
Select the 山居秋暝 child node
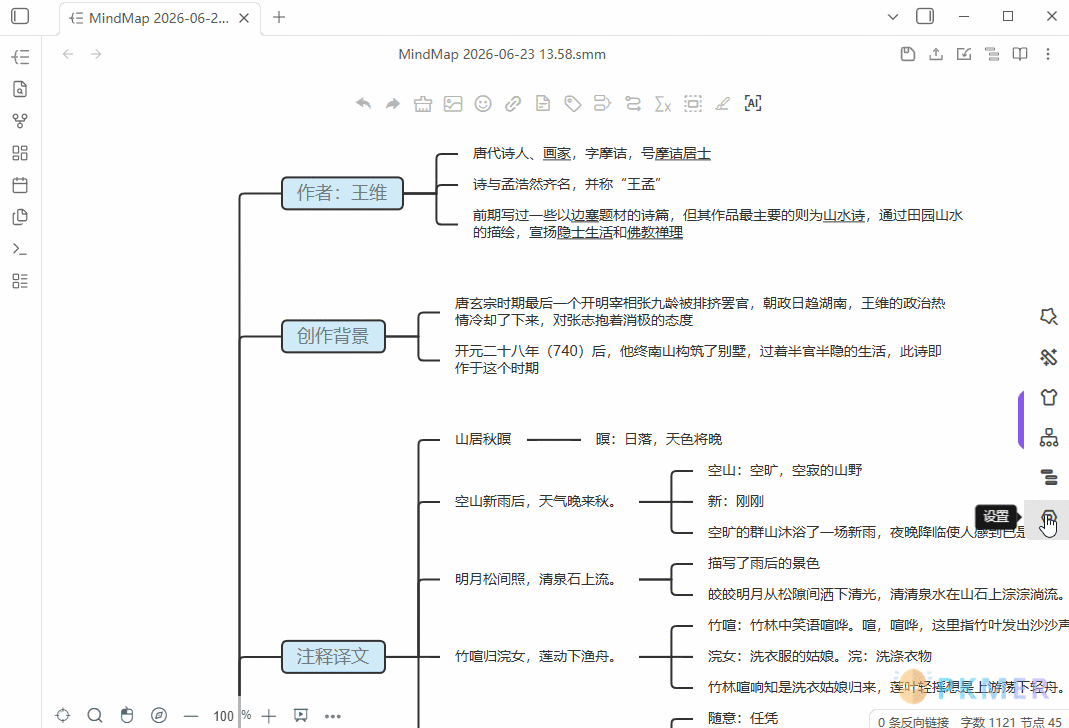pyautogui.click(x=483, y=439)
